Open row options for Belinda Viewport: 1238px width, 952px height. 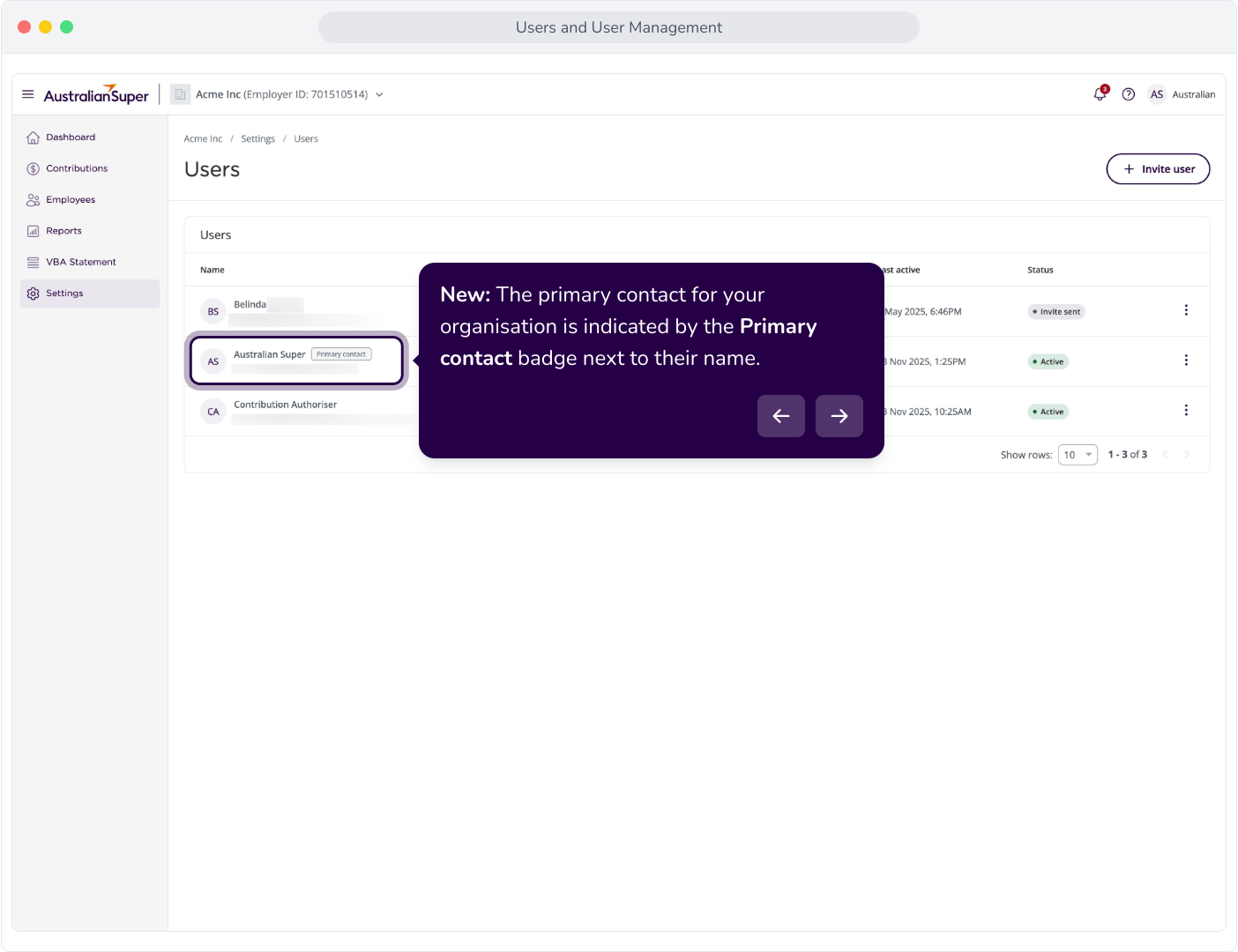pyautogui.click(x=1186, y=310)
